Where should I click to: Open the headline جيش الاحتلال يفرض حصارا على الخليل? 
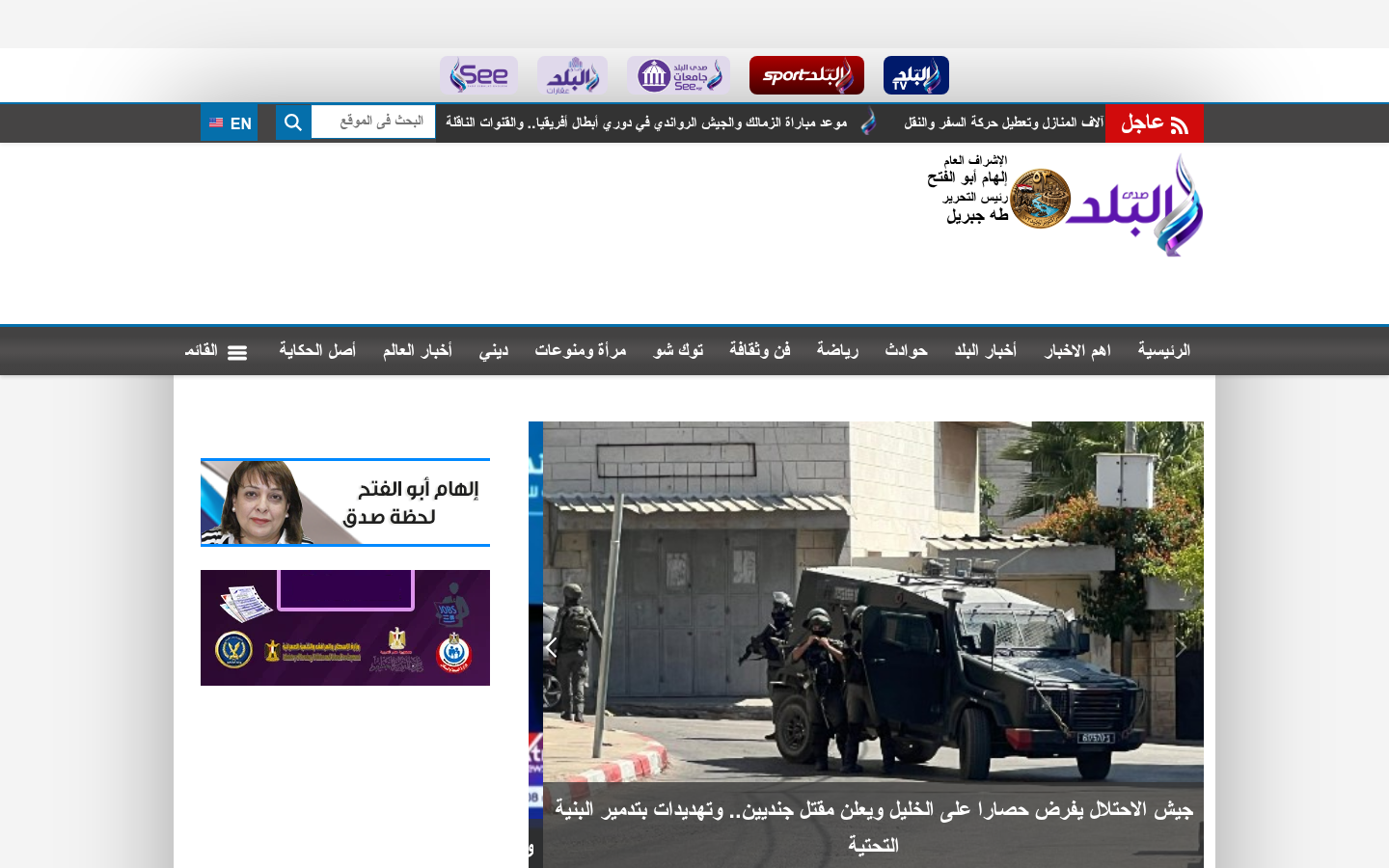[x=873, y=827]
